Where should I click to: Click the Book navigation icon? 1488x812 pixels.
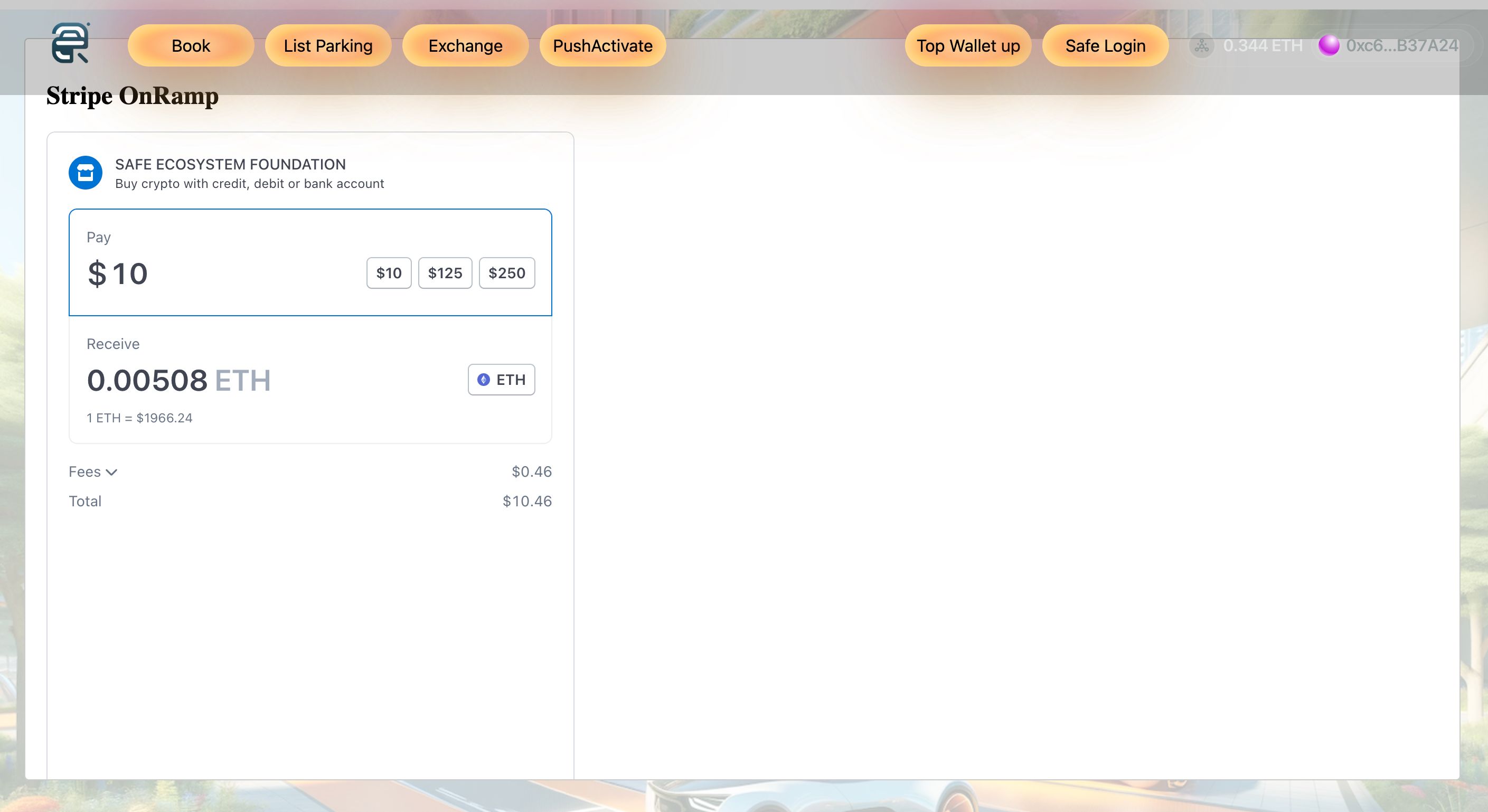click(x=190, y=44)
